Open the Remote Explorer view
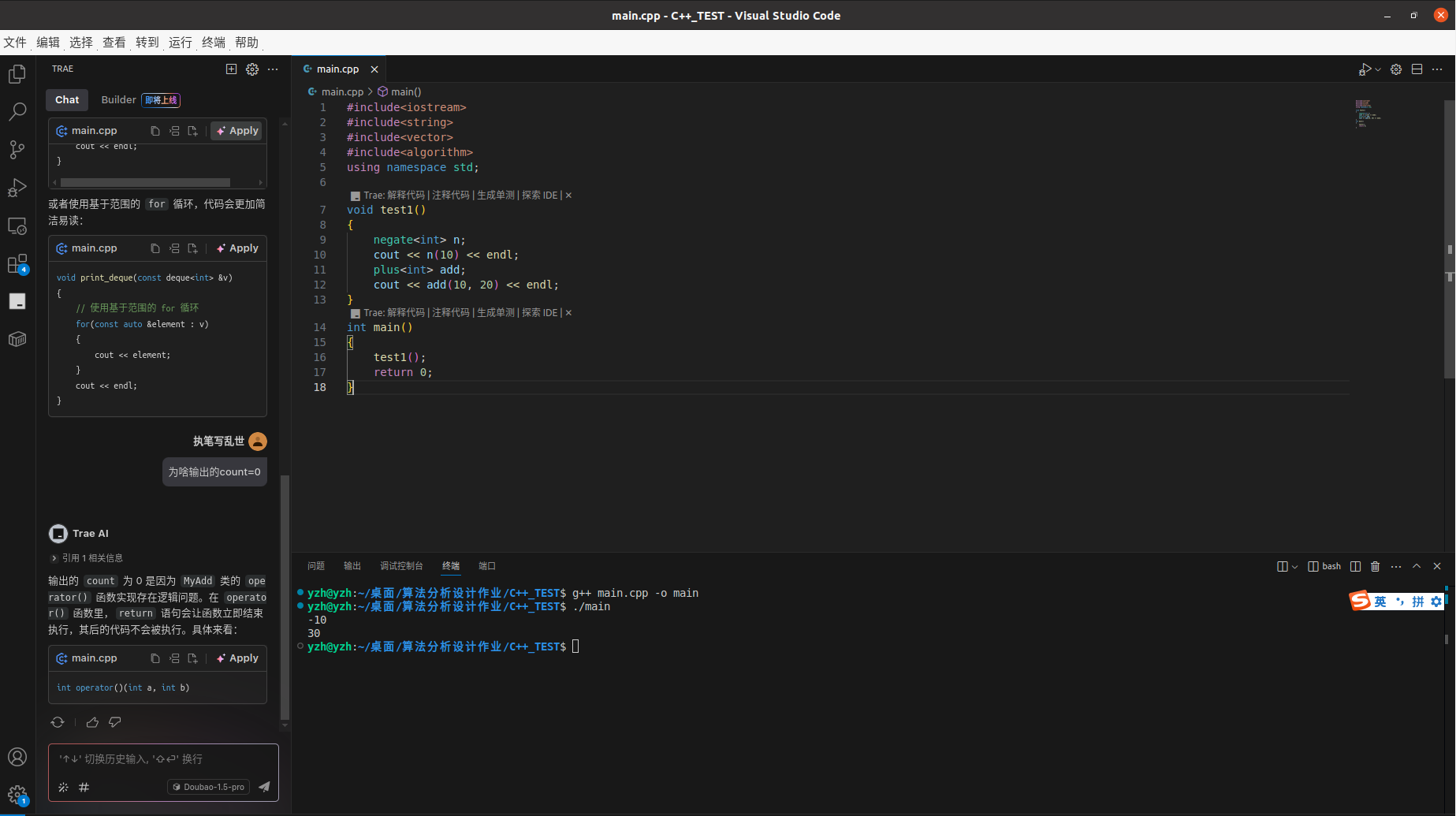The width and height of the screenshot is (1456, 816). pyautogui.click(x=17, y=226)
